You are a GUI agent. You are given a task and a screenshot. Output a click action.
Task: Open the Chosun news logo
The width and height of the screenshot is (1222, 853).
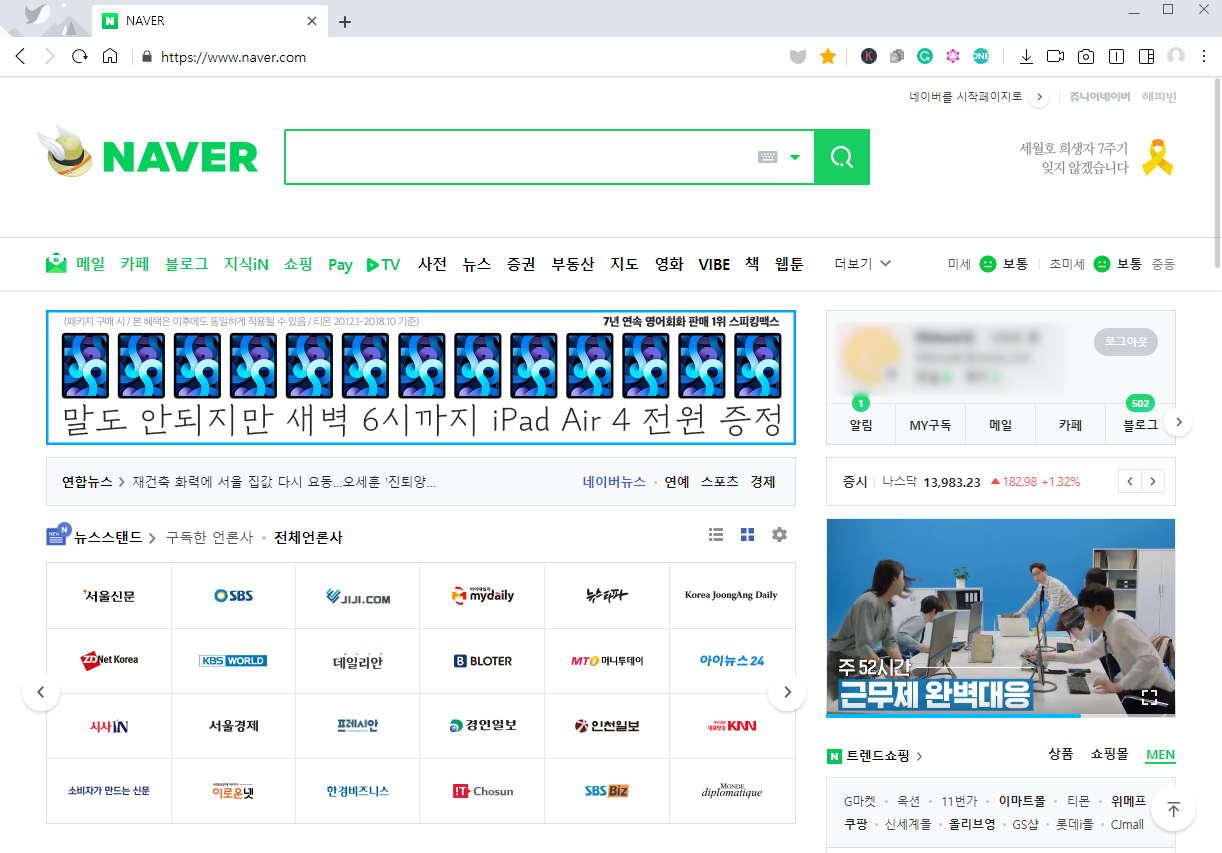482,791
